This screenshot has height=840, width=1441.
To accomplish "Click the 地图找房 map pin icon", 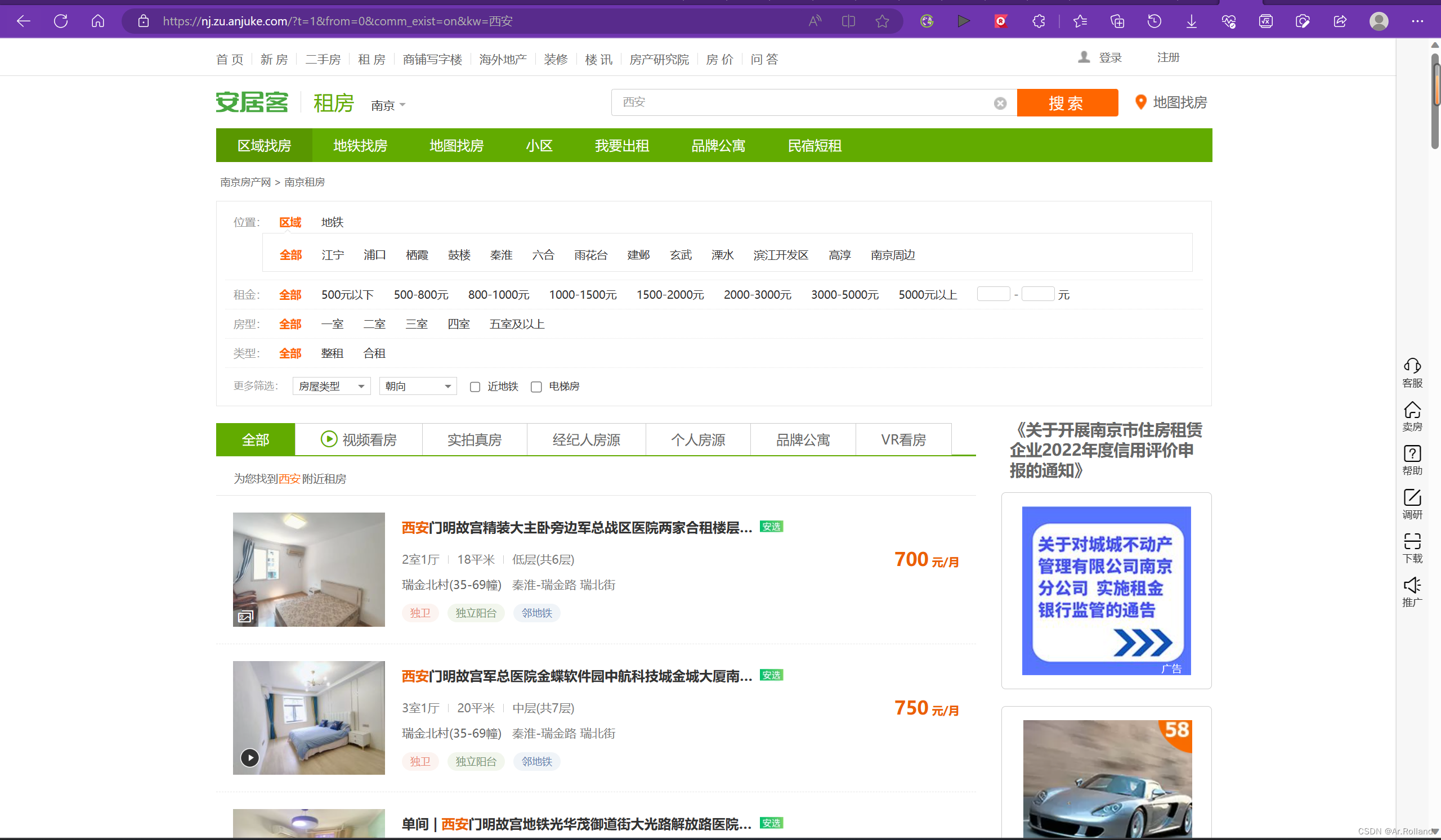I will (x=1140, y=102).
